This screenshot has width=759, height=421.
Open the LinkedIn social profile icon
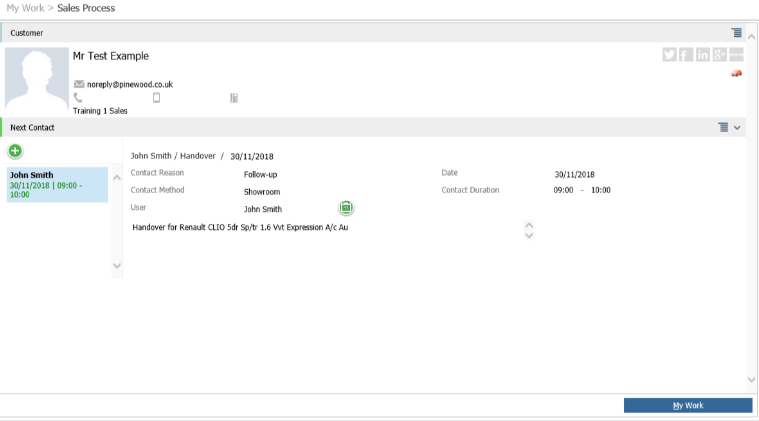click(702, 55)
